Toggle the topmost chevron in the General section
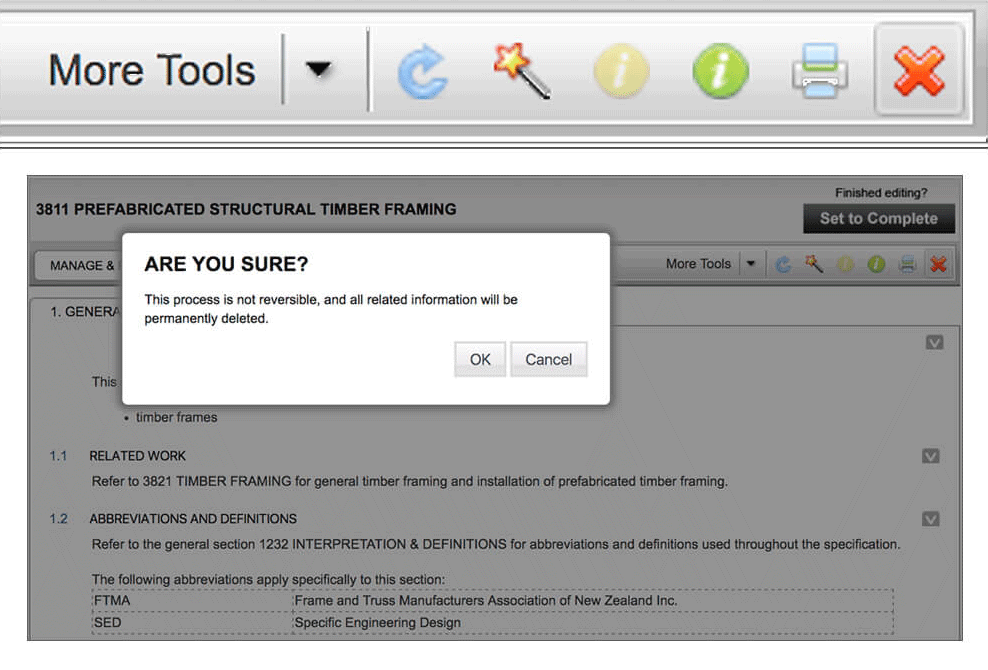 pos(934,342)
